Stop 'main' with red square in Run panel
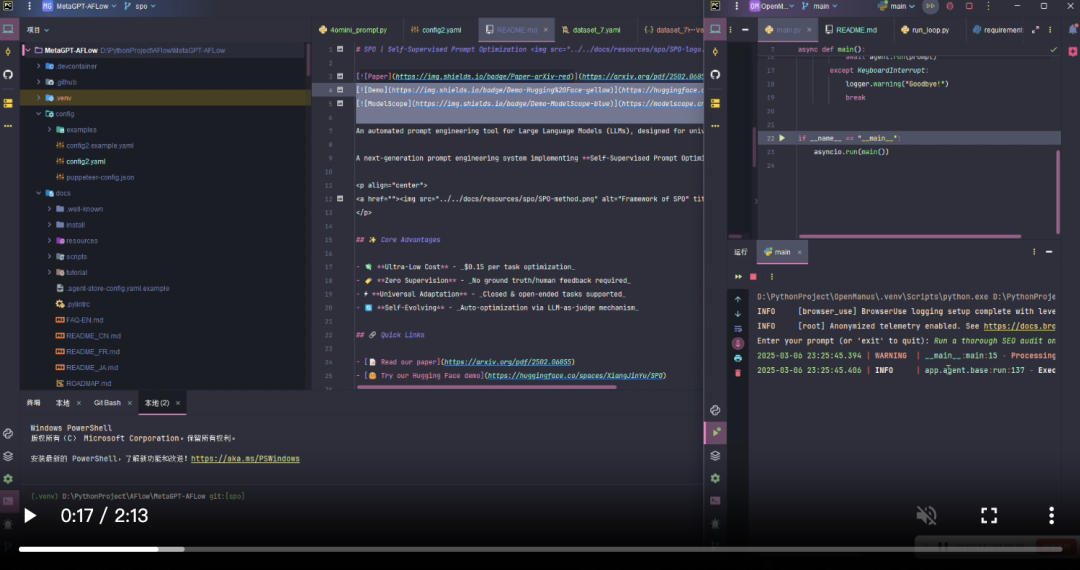1080x570 pixels. click(754, 277)
